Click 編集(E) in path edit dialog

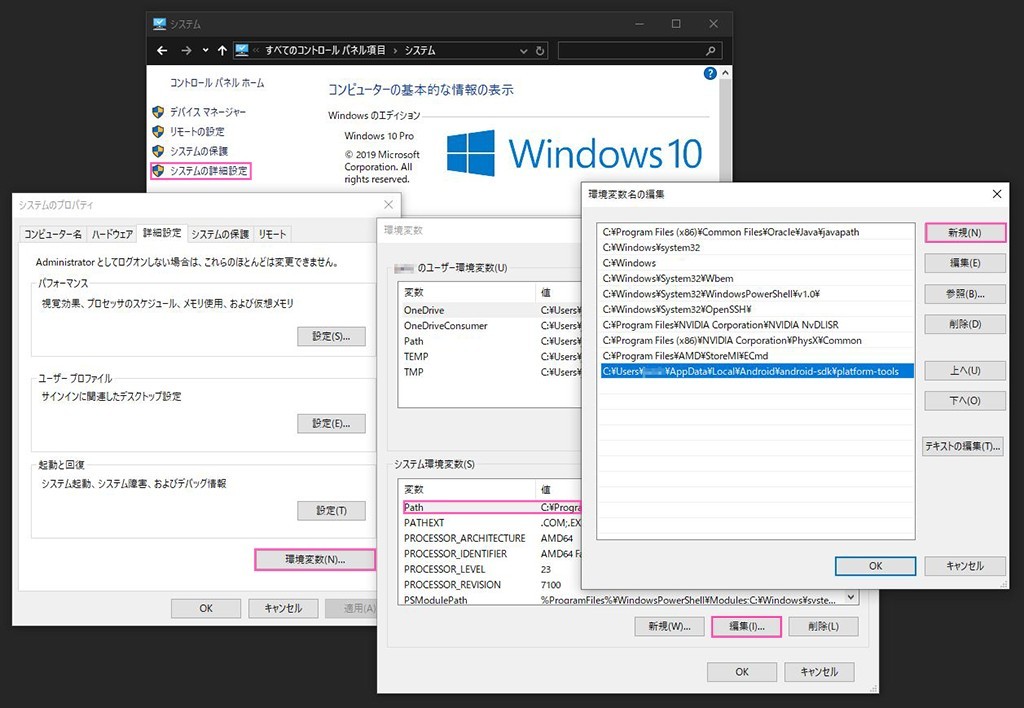(965, 263)
